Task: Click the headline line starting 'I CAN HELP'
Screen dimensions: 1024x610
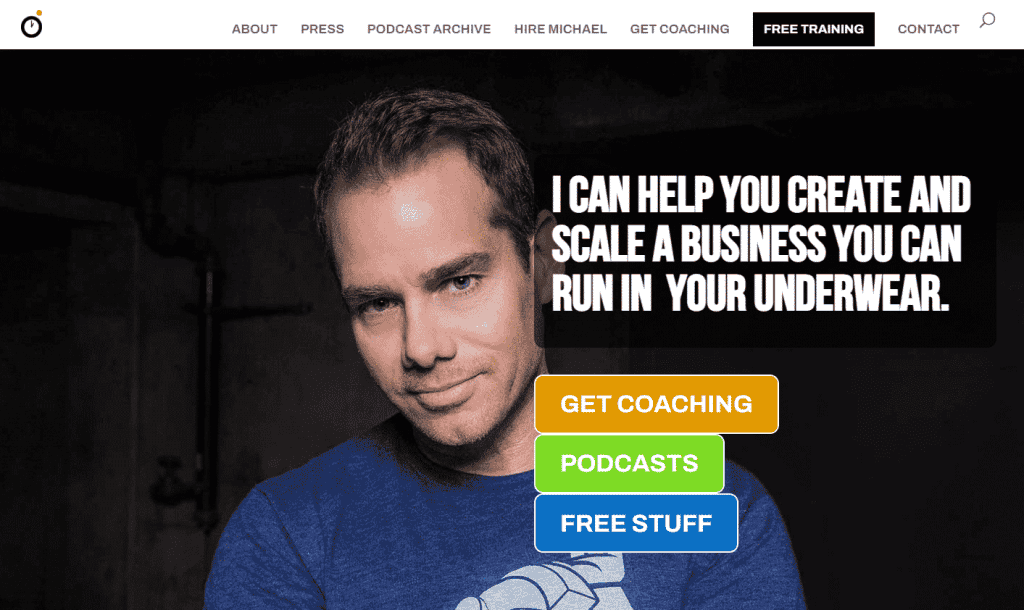Action: (x=761, y=195)
